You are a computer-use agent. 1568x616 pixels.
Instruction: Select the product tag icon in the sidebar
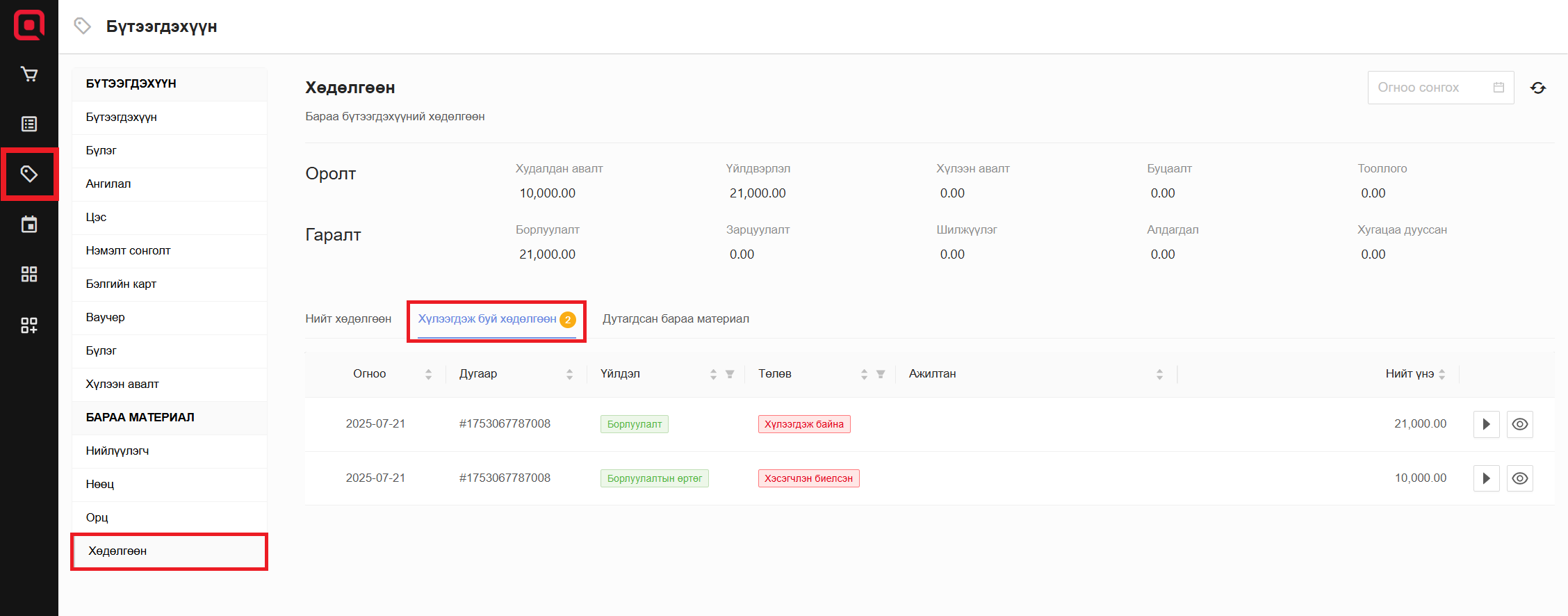click(28, 174)
